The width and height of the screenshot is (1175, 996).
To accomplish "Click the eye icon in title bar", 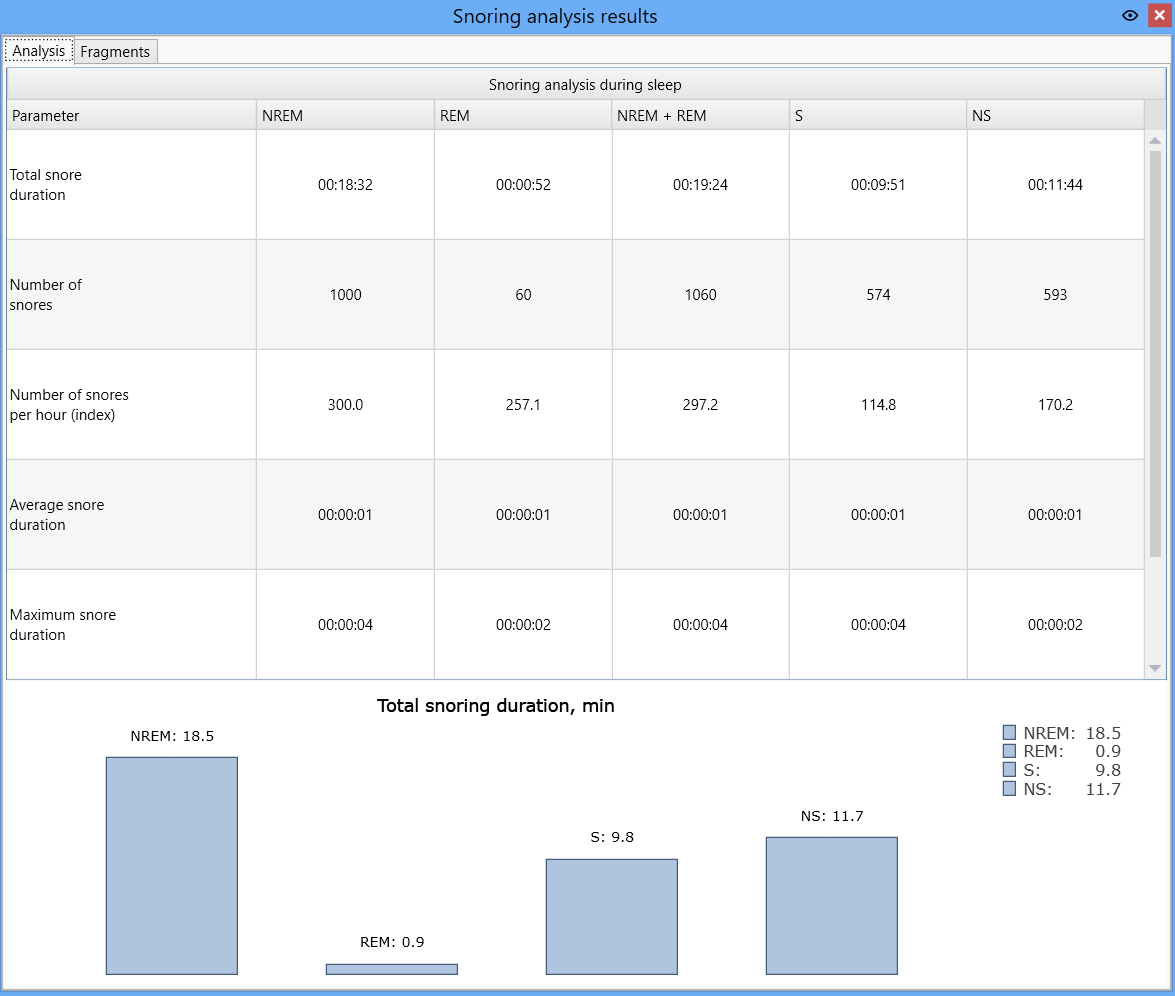I will (1129, 16).
